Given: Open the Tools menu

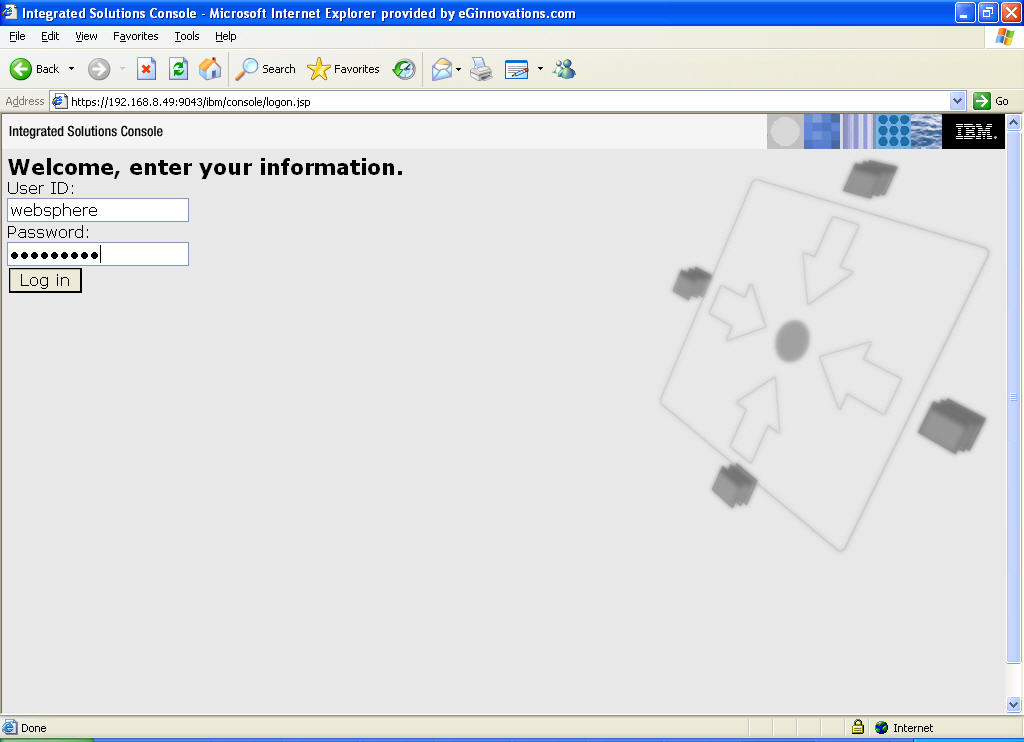Looking at the screenshot, I should click(187, 37).
